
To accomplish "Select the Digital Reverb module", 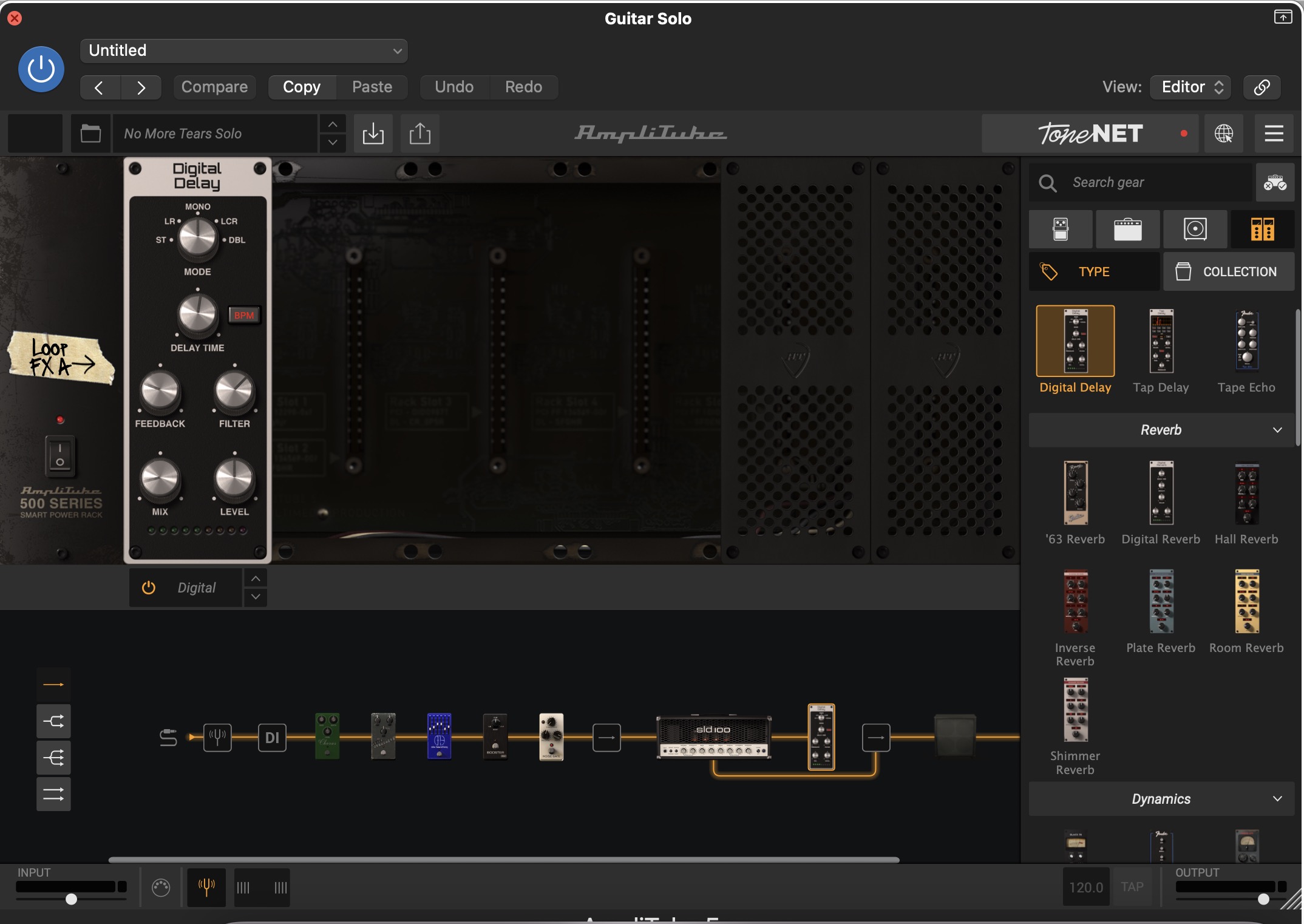I will [x=1161, y=493].
